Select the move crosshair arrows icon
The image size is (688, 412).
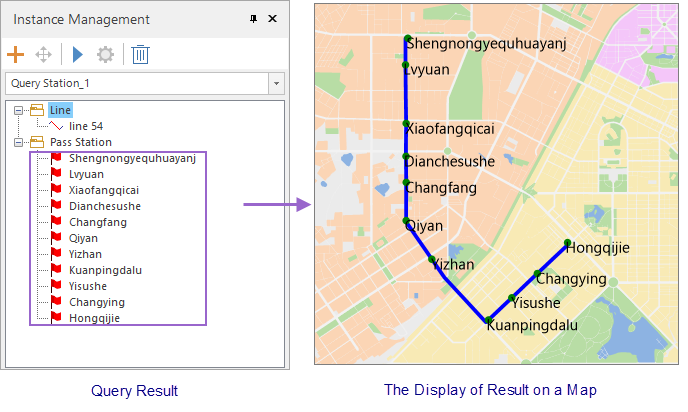[43, 55]
